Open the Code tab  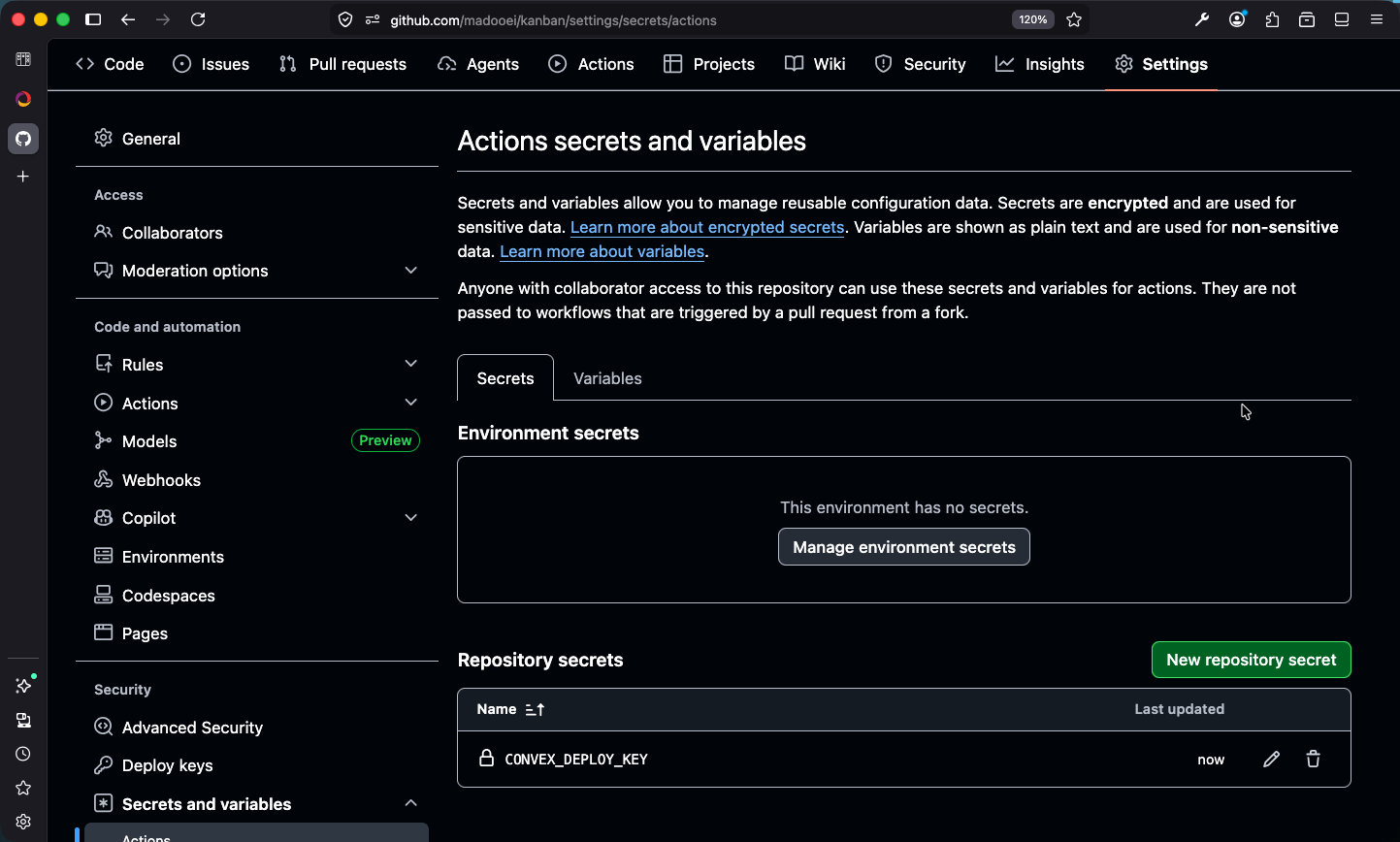point(110,64)
